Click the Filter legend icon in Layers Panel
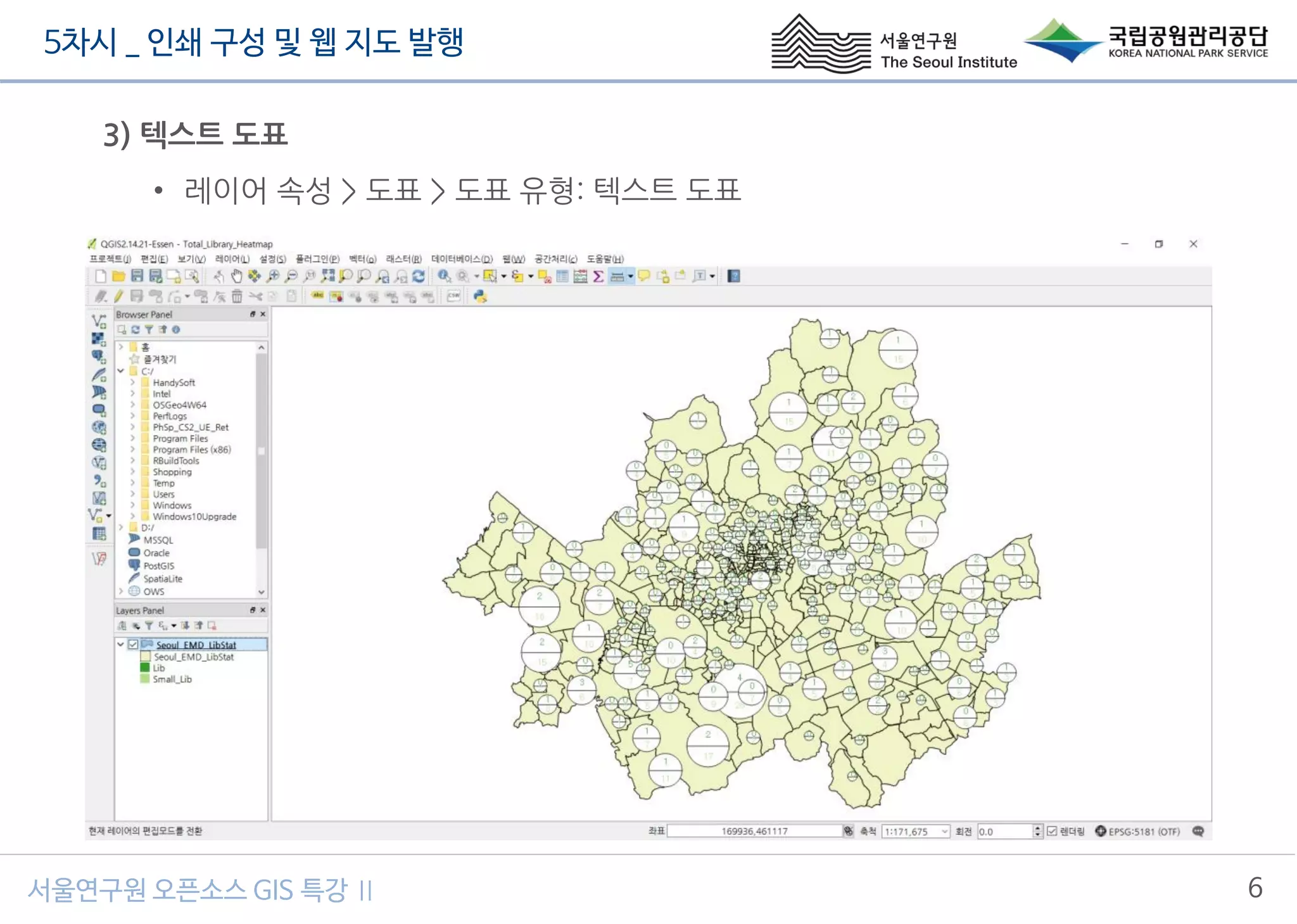 (149, 626)
